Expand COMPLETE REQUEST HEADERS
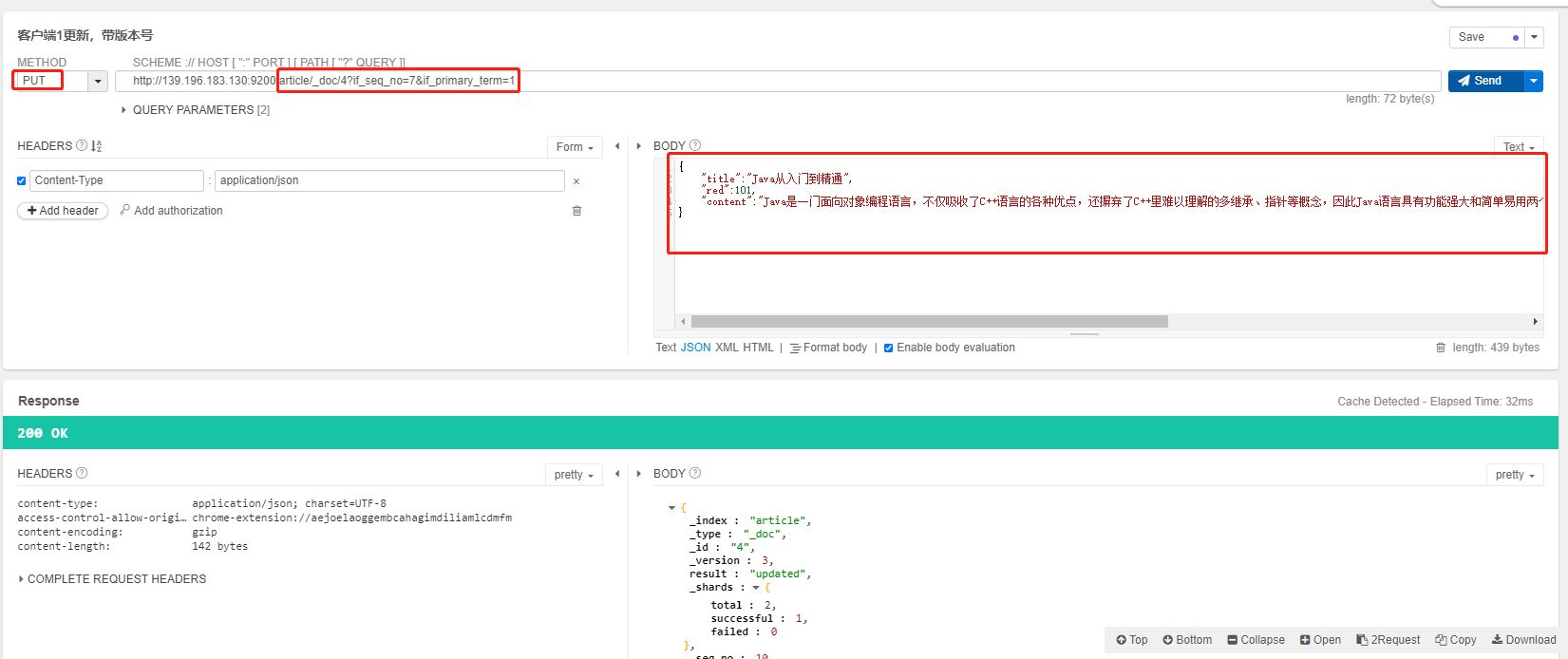1568x659 pixels. point(112,579)
